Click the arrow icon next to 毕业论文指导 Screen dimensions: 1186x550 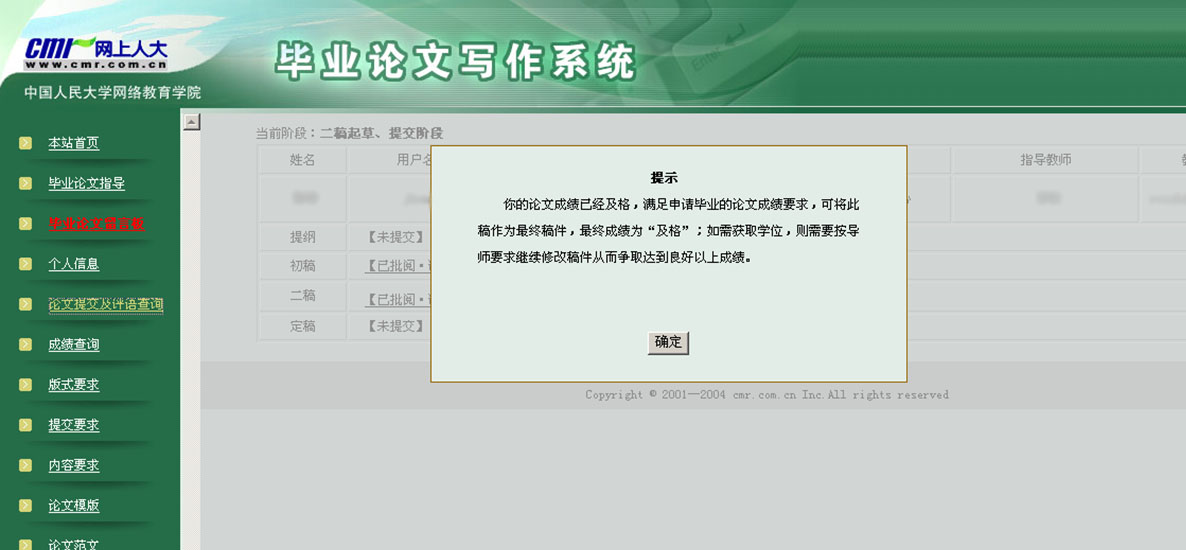pyautogui.click(x=25, y=183)
